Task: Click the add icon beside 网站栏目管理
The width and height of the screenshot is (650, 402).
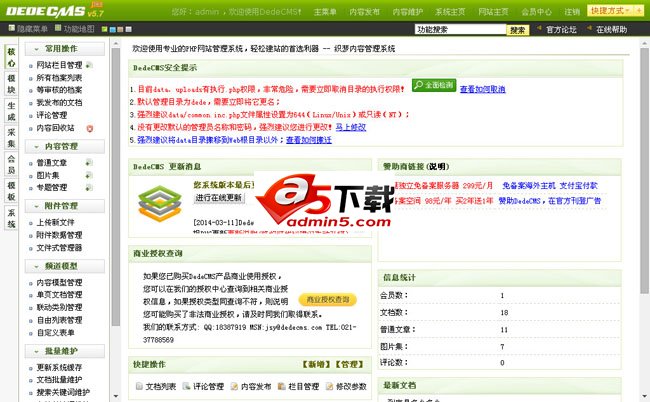Action: point(89,65)
